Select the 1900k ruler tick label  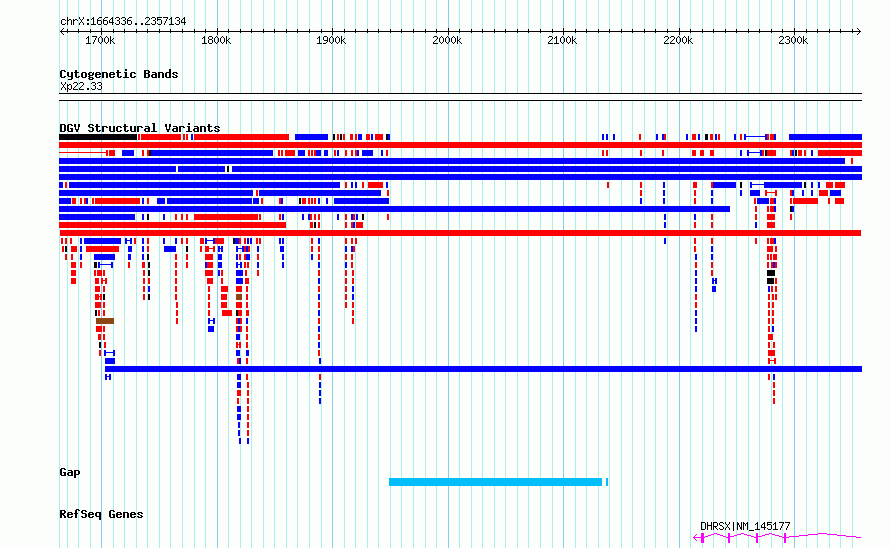pos(331,40)
